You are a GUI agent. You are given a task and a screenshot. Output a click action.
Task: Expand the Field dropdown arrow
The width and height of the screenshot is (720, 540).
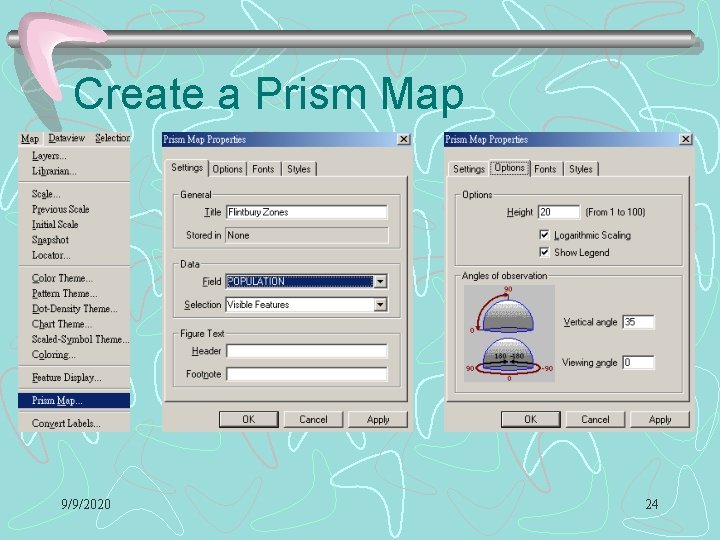click(380, 281)
